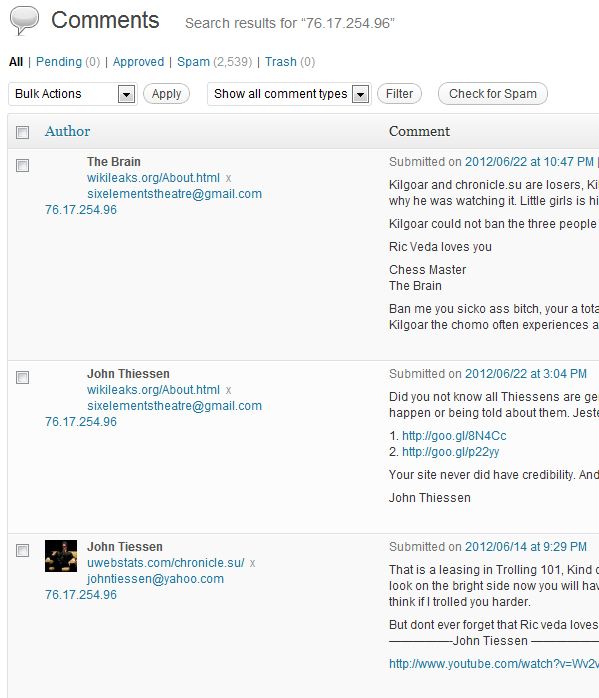
Task: Click the x beside uwebstats.com/chronicle.su/ URL
Action: (x=252, y=564)
